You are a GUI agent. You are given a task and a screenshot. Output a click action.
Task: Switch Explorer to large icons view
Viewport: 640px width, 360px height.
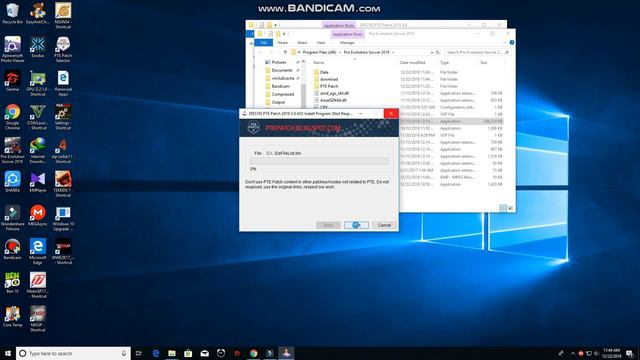pos(510,208)
